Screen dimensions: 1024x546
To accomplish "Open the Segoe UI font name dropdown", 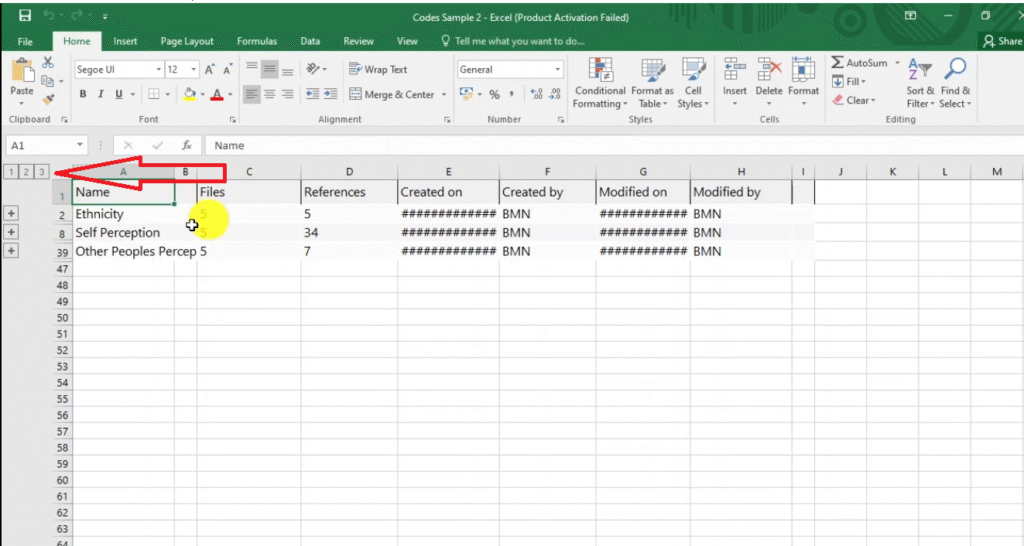I will click(x=158, y=70).
